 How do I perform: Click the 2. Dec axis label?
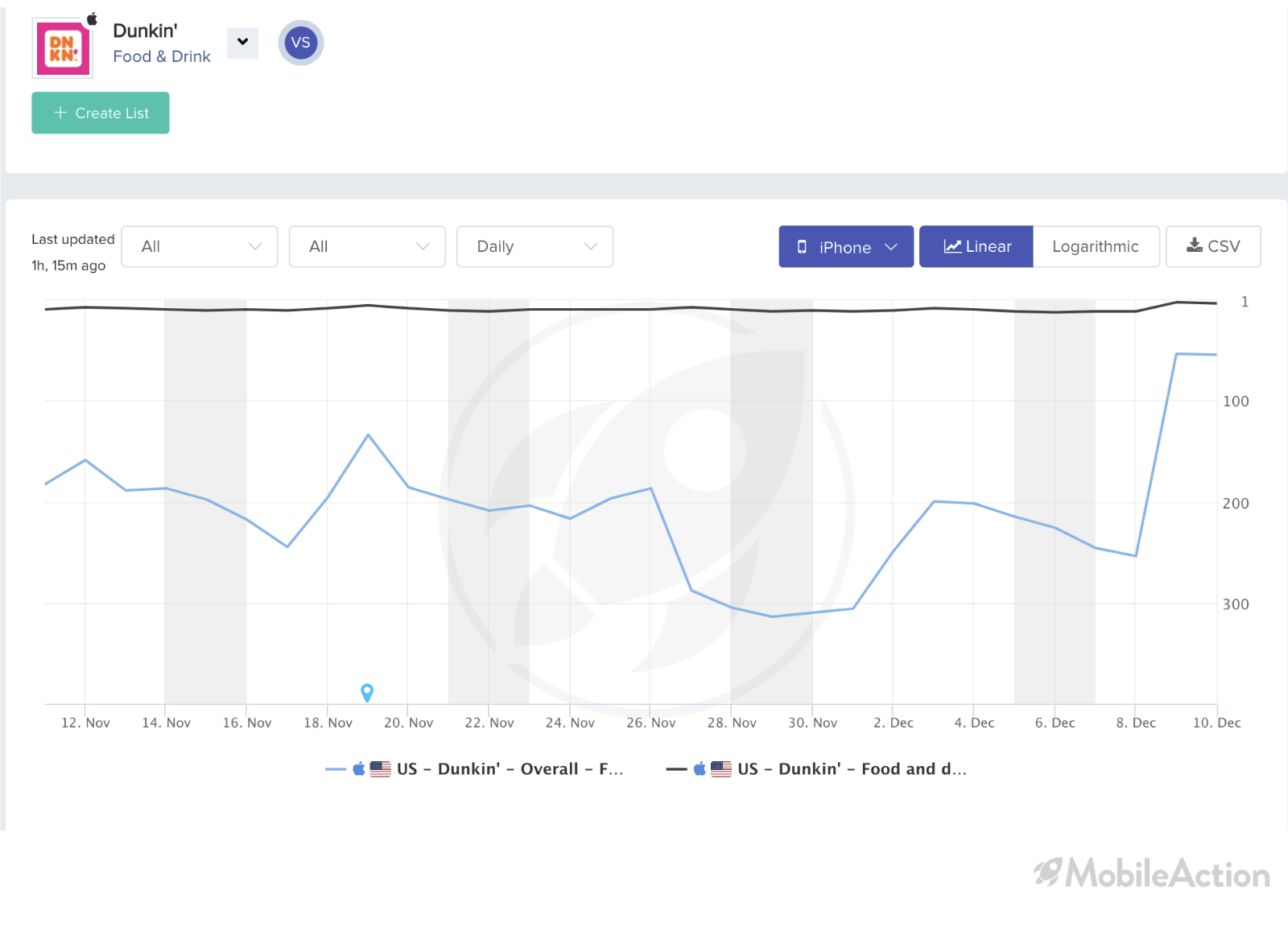(x=894, y=723)
